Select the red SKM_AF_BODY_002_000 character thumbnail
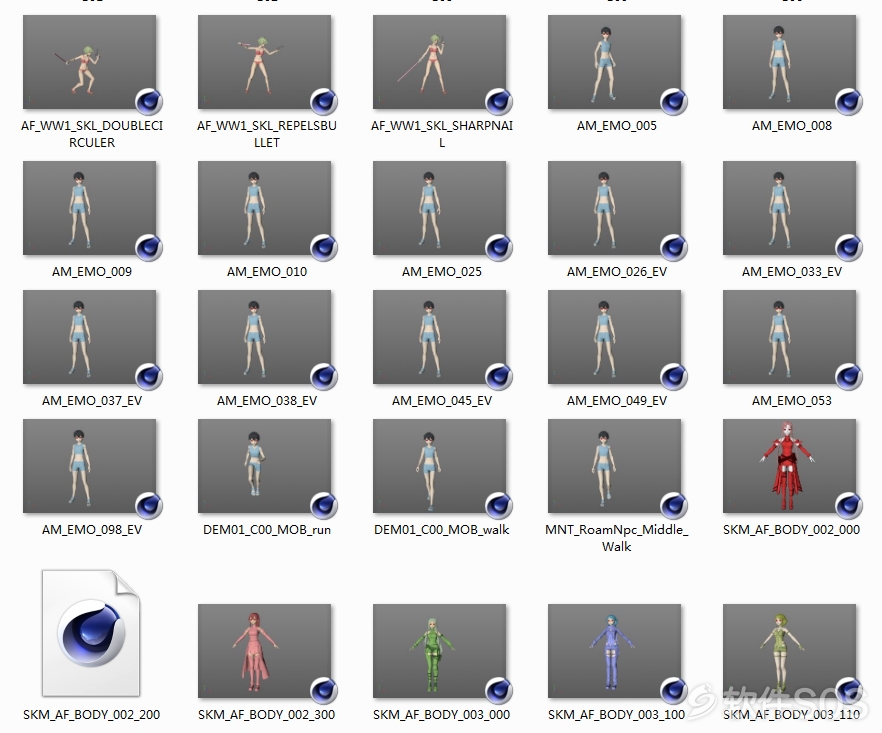This screenshot has height=733, width=882. pos(789,466)
